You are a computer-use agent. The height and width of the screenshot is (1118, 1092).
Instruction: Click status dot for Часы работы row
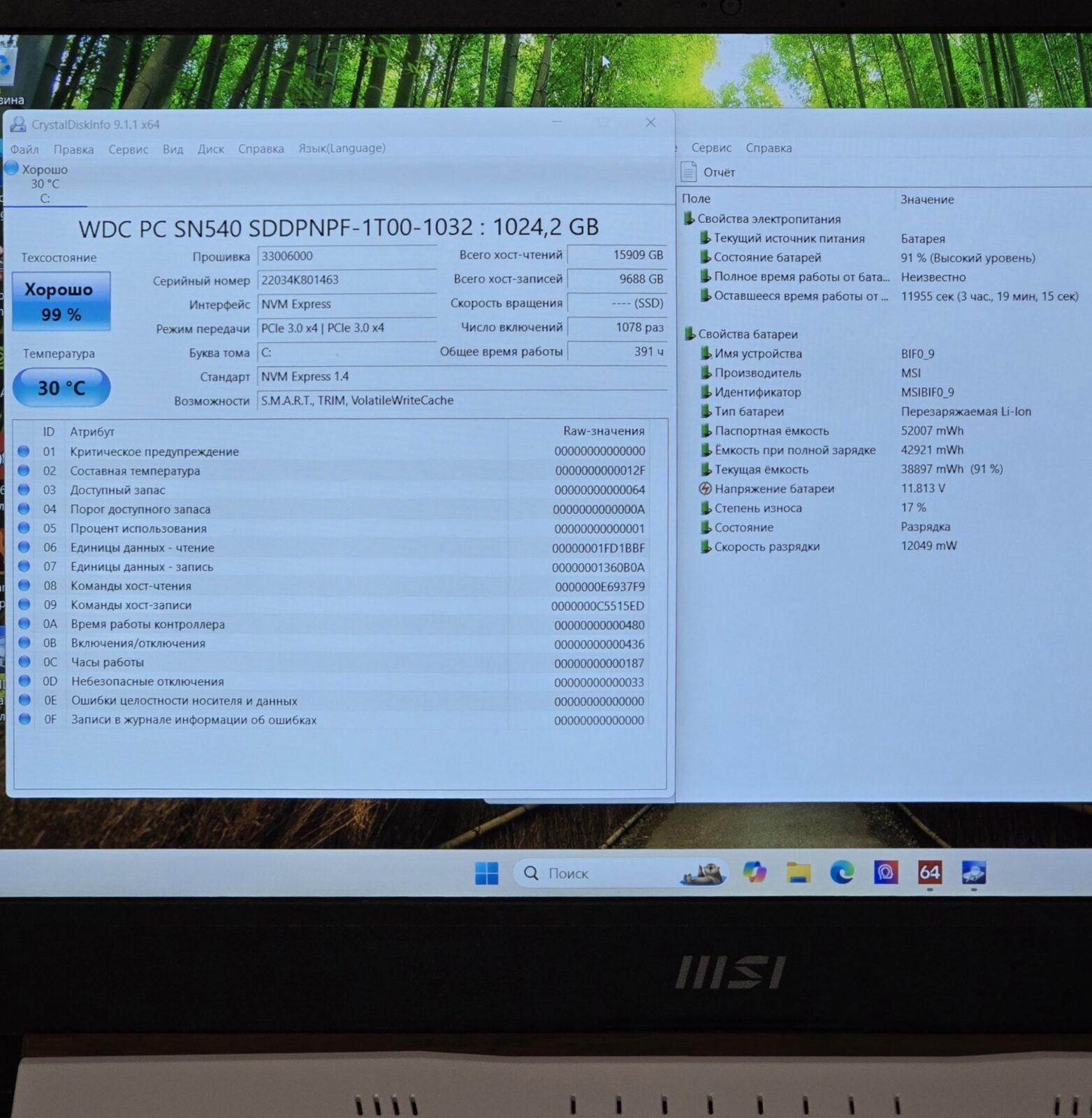click(x=24, y=662)
